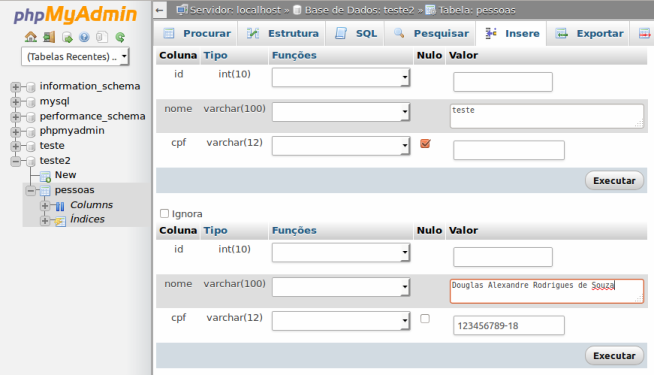Click the teste database cylinder icon

tap(31, 146)
